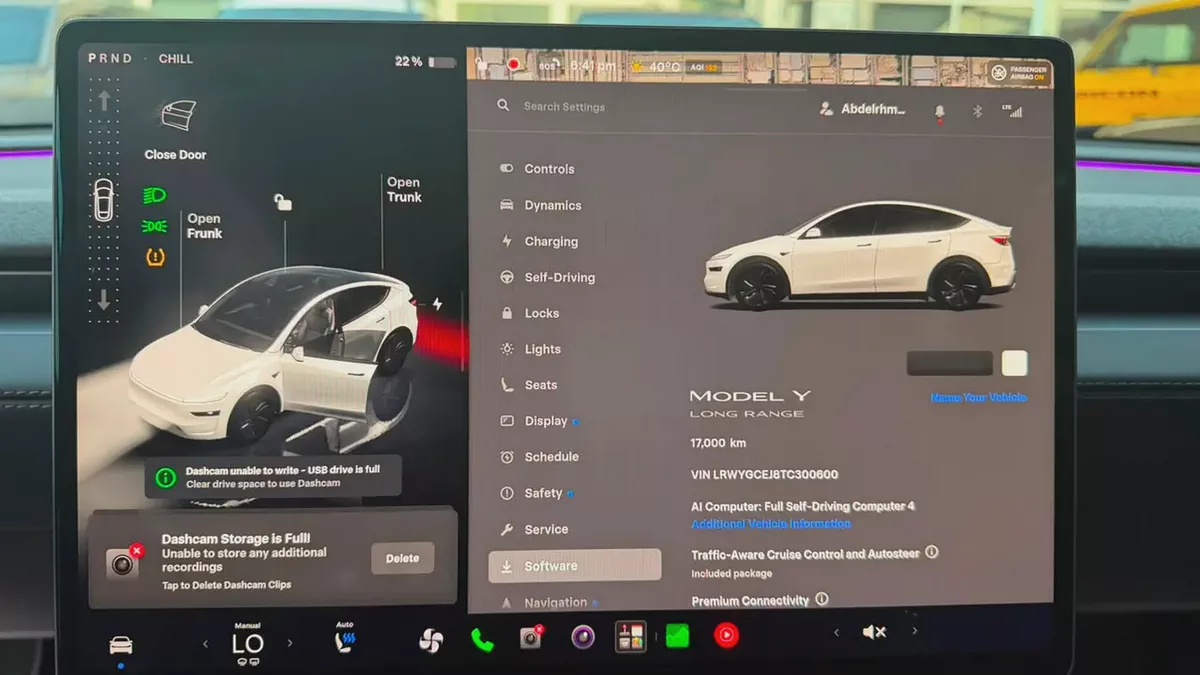Tap the Manual LO temperature setting
The height and width of the screenshot is (675, 1200).
coord(248,643)
